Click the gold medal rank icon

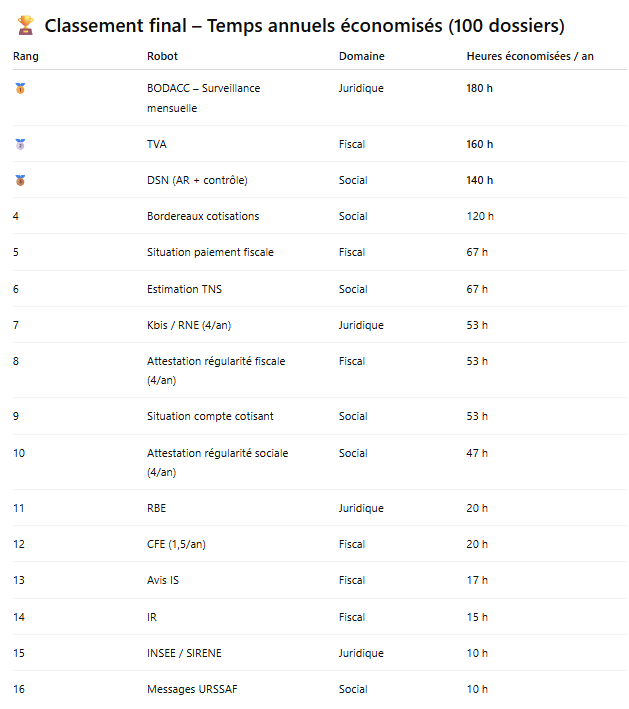[x=20, y=89]
